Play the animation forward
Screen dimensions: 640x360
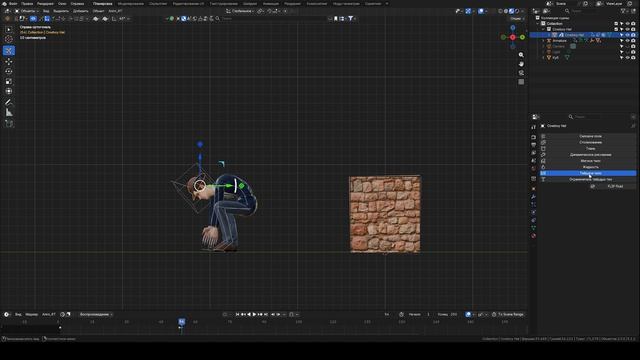254,314
